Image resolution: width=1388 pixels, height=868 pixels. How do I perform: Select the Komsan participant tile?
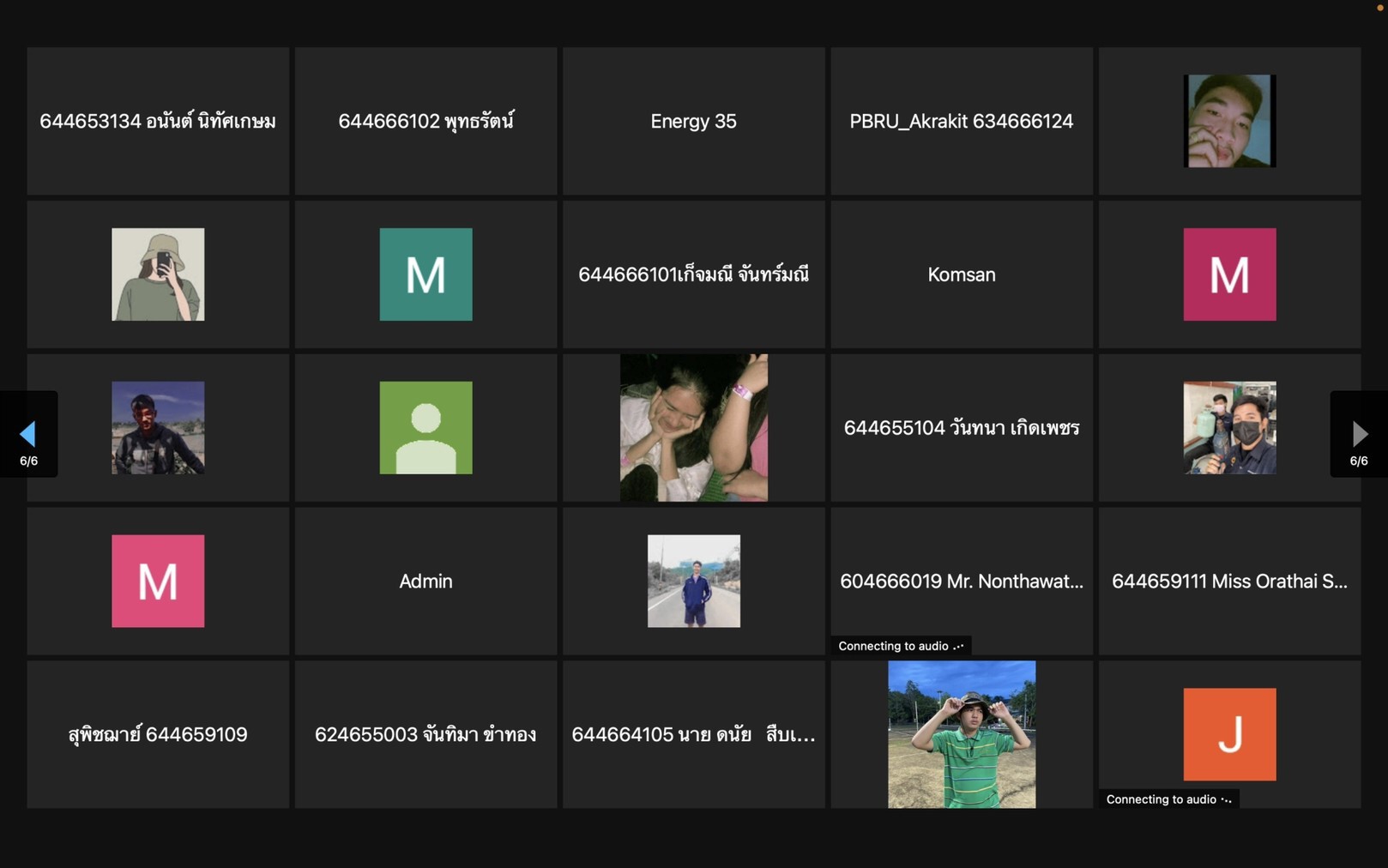coord(961,274)
